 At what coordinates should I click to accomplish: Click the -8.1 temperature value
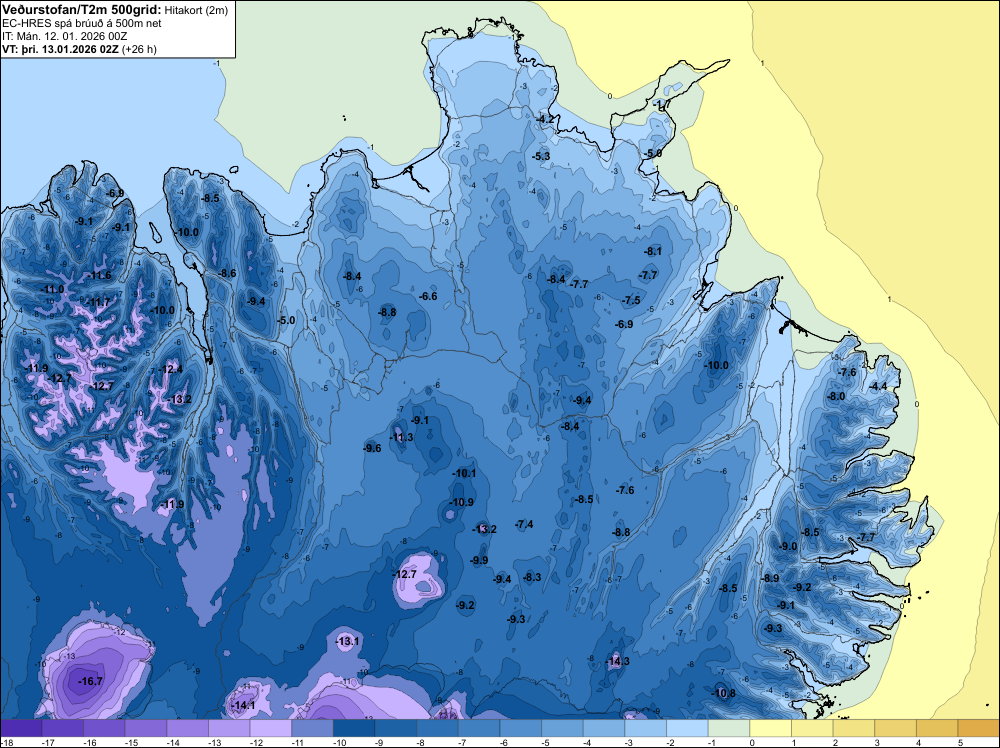(652, 251)
